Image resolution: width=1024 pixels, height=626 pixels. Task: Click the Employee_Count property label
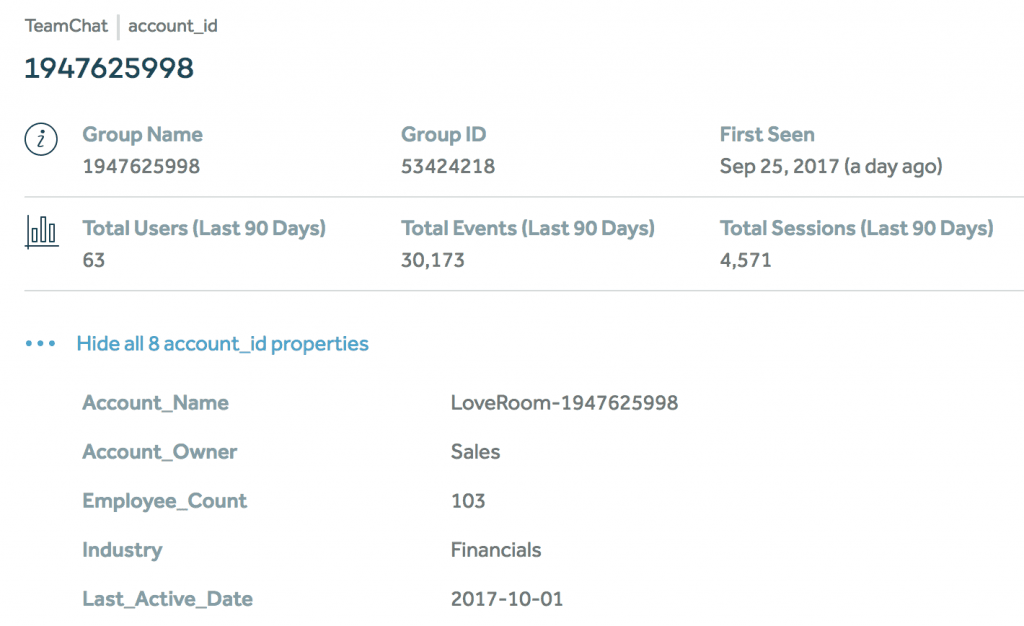[x=164, y=501]
